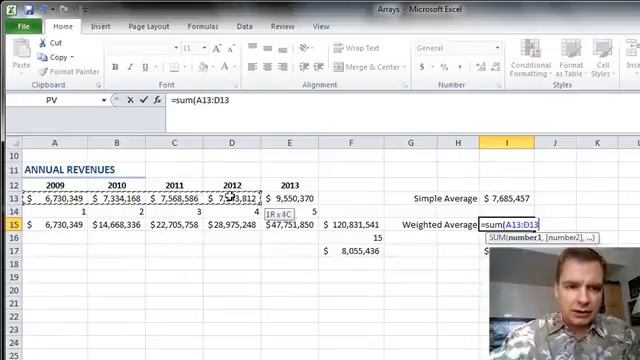Set Middle Align vertical alignment

[268, 48]
